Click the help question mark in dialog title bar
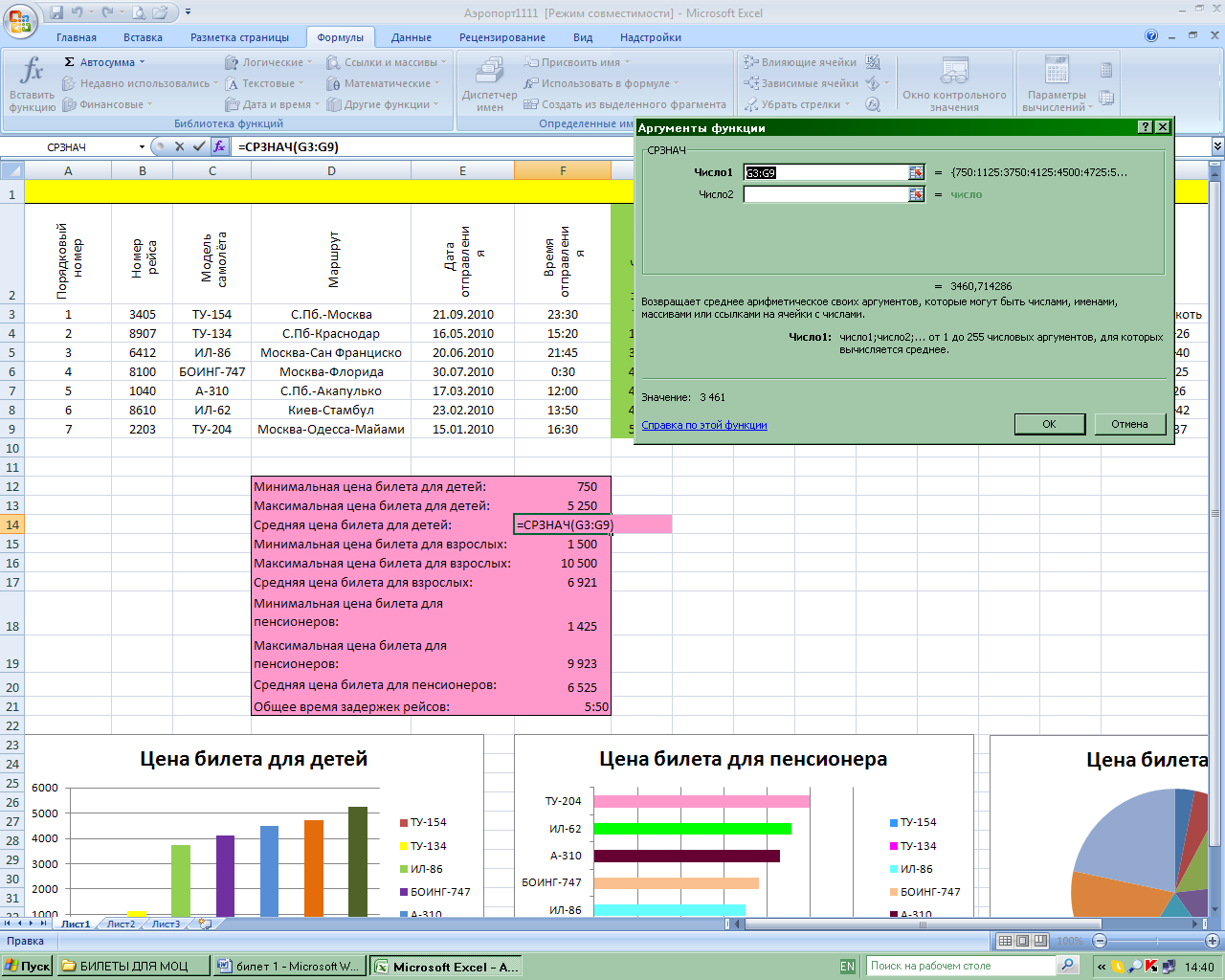 pos(1145,127)
